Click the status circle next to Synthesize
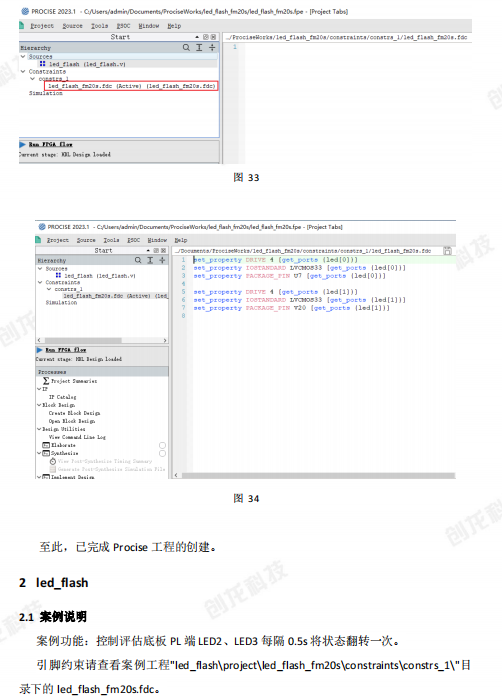502x697 pixels. point(162,453)
